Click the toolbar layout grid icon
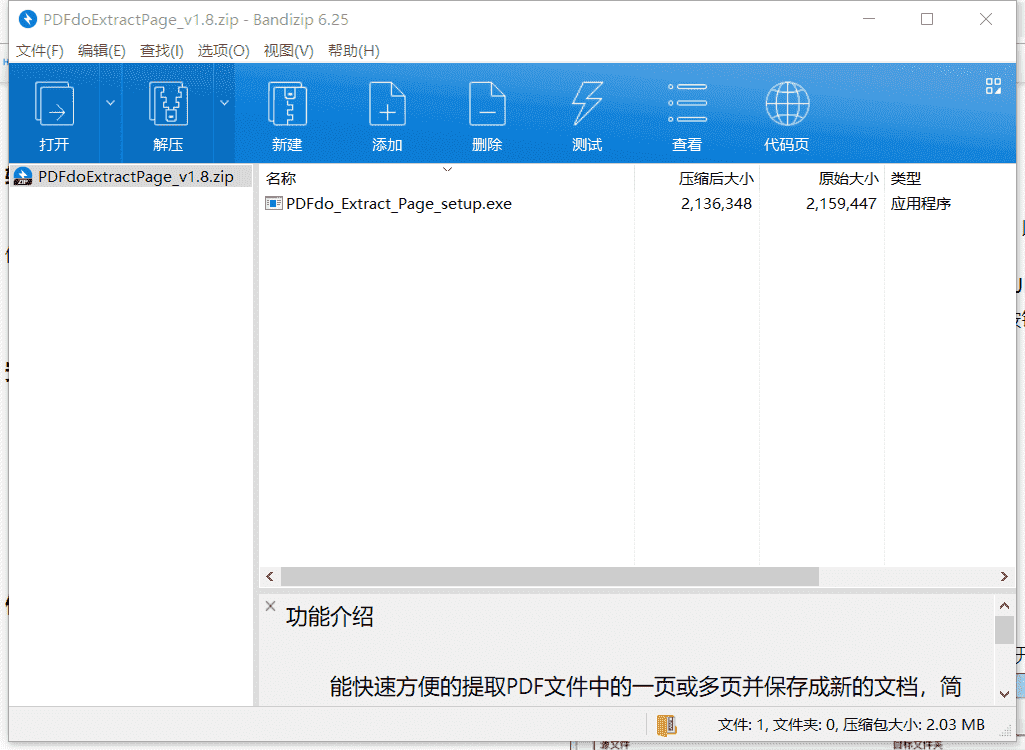Image resolution: width=1025 pixels, height=750 pixels. tap(993, 86)
